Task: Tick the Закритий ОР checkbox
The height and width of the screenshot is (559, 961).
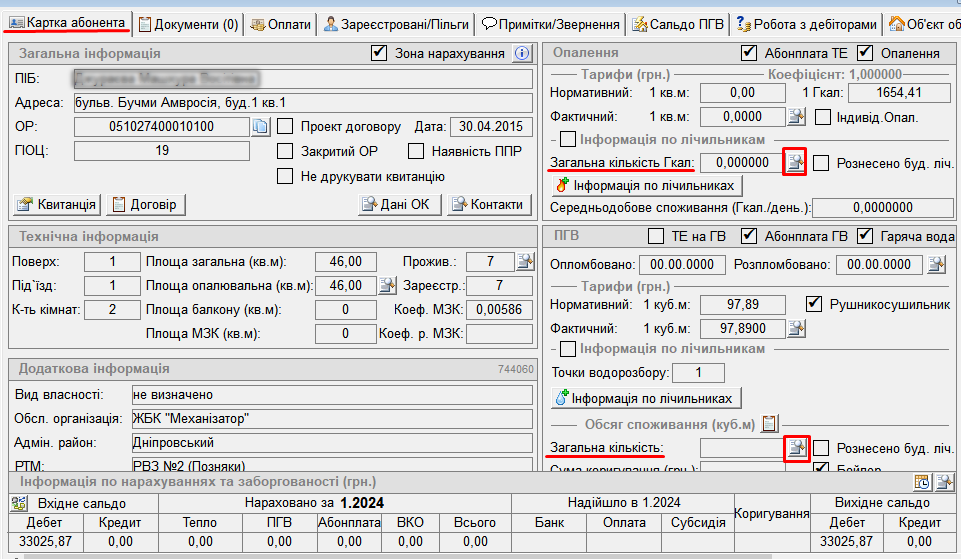Action: point(285,152)
